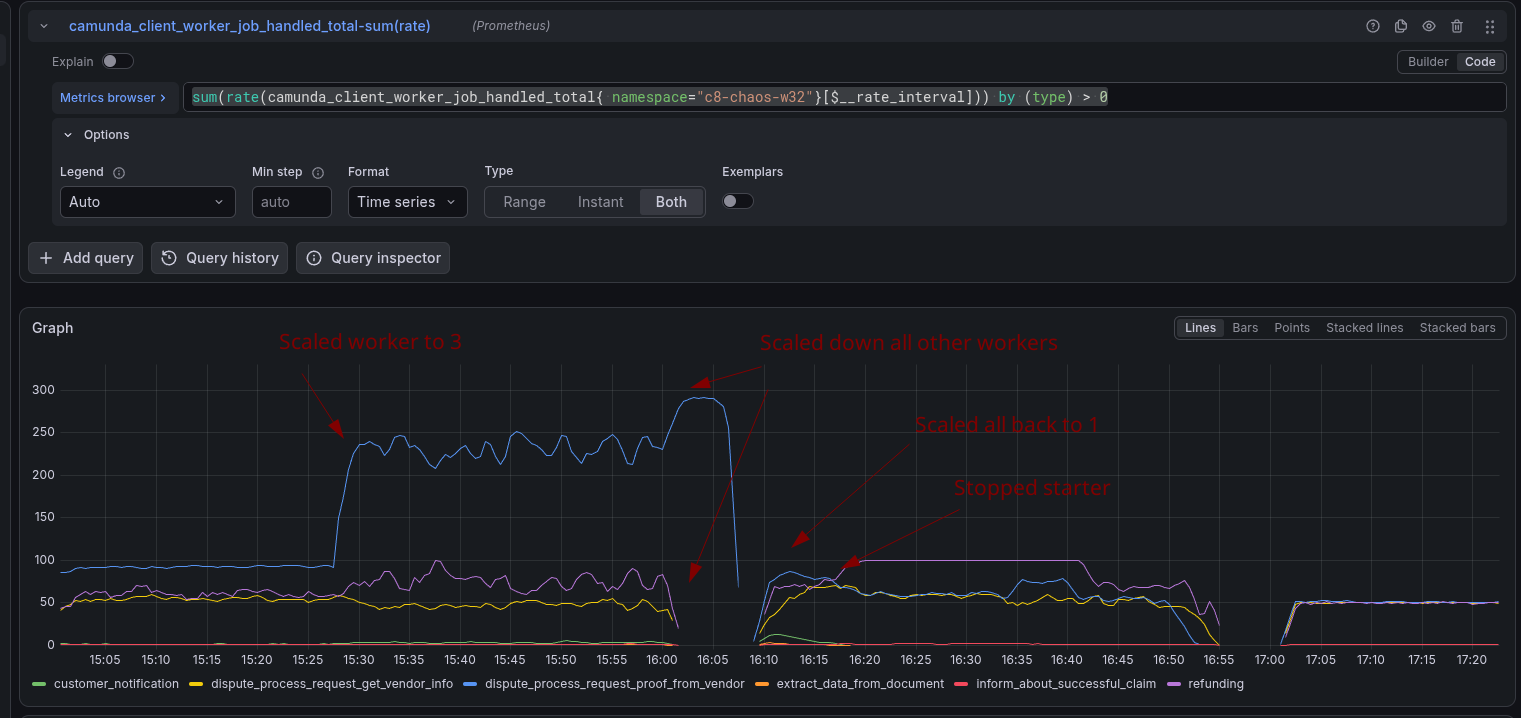This screenshot has height=718, width=1521.
Task: Open the Legend Auto dropdown
Action: (148, 202)
